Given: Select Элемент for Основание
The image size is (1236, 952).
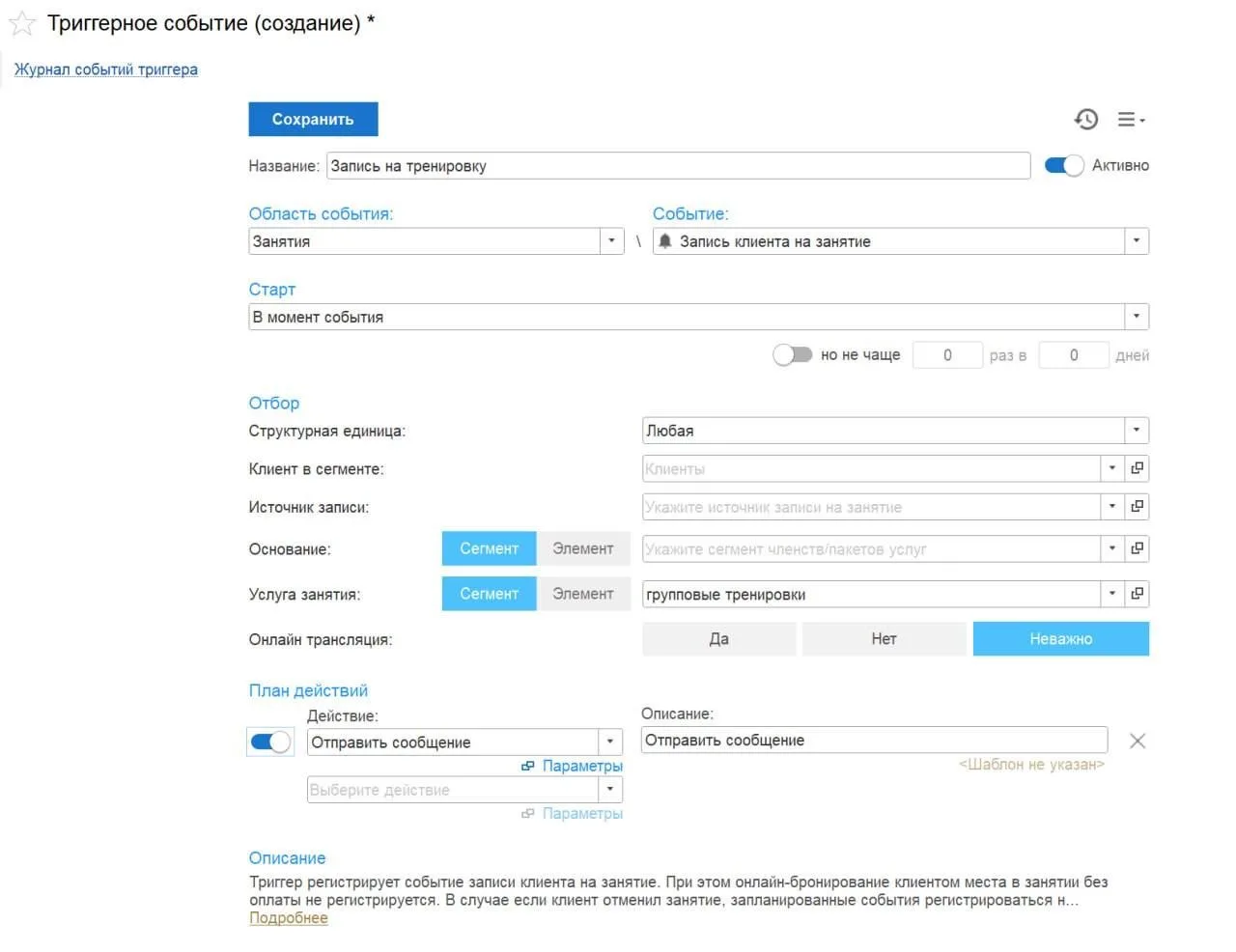Looking at the screenshot, I should [x=583, y=548].
